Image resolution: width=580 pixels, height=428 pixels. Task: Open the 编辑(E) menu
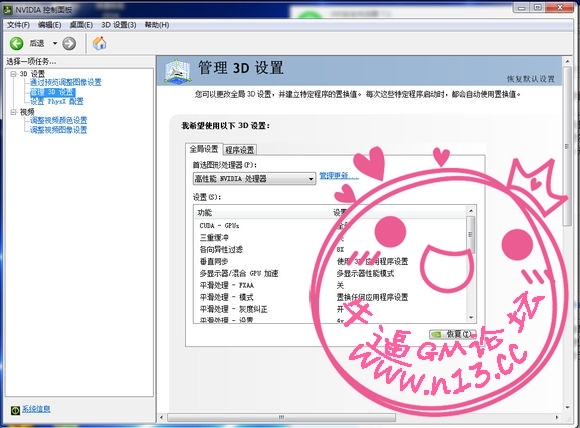tap(49, 25)
